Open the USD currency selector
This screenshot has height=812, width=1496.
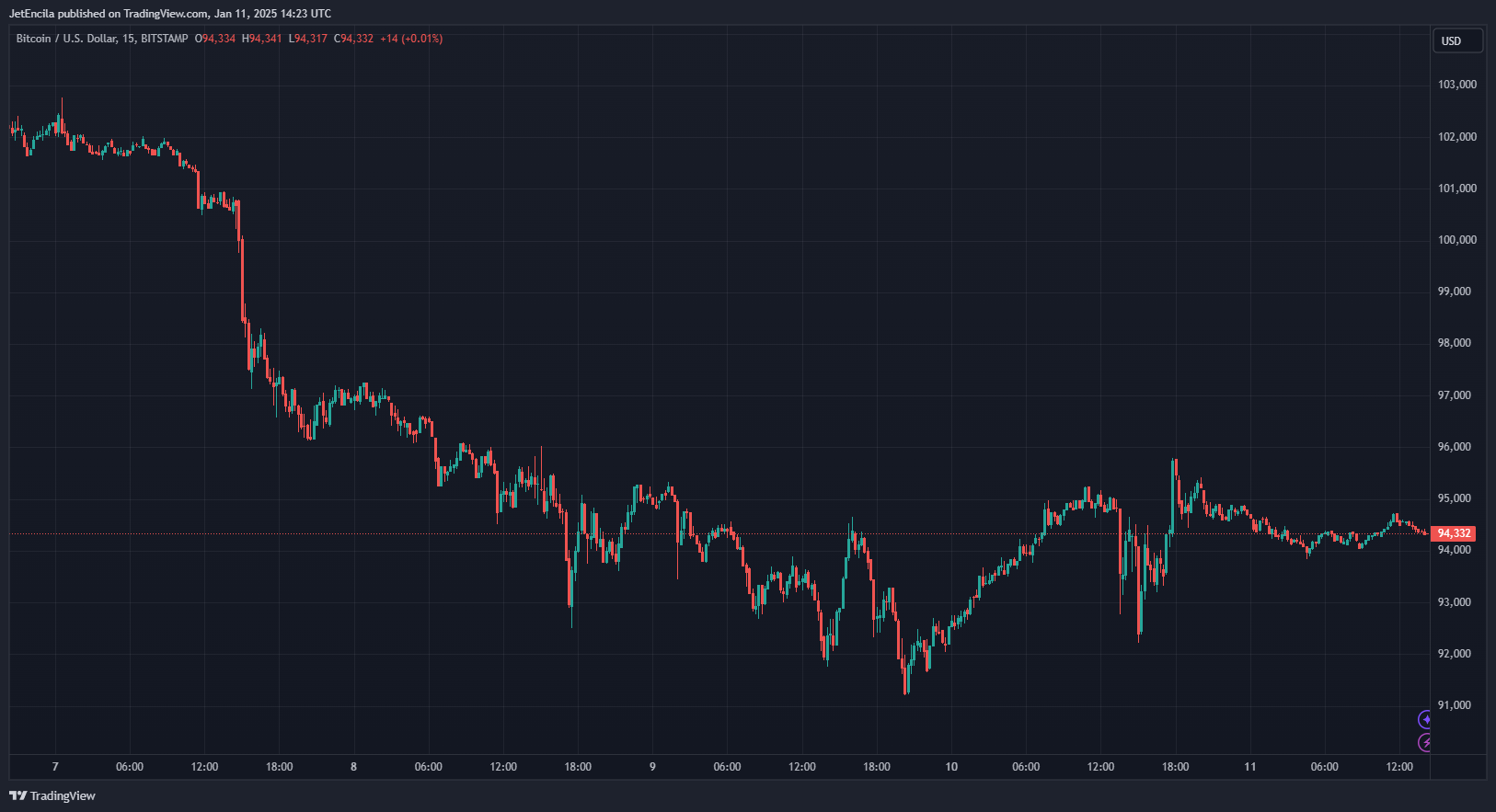tap(1457, 40)
